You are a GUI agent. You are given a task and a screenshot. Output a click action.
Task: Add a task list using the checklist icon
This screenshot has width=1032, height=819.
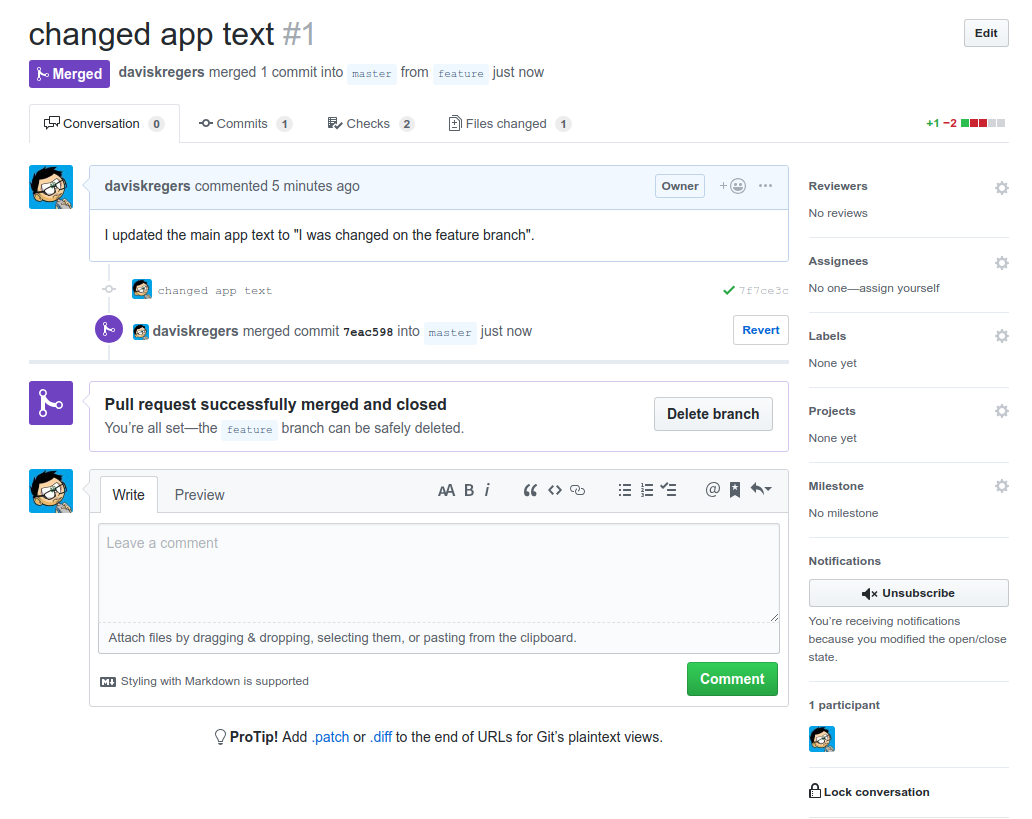[x=669, y=490]
